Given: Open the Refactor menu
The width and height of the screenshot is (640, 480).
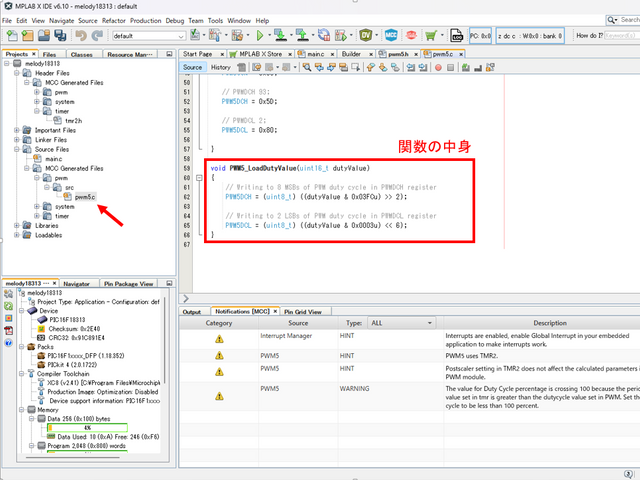Looking at the screenshot, I should tap(114, 20).
